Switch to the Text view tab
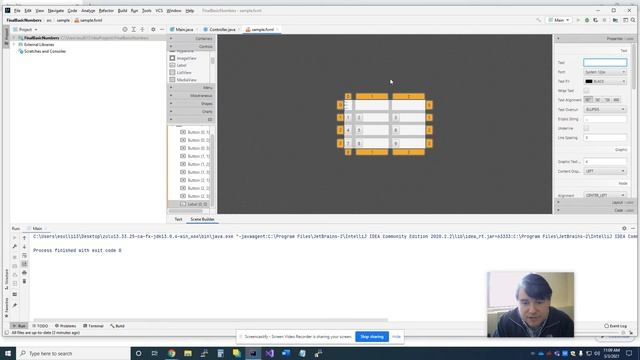The width and height of the screenshot is (640, 360). click(x=178, y=219)
